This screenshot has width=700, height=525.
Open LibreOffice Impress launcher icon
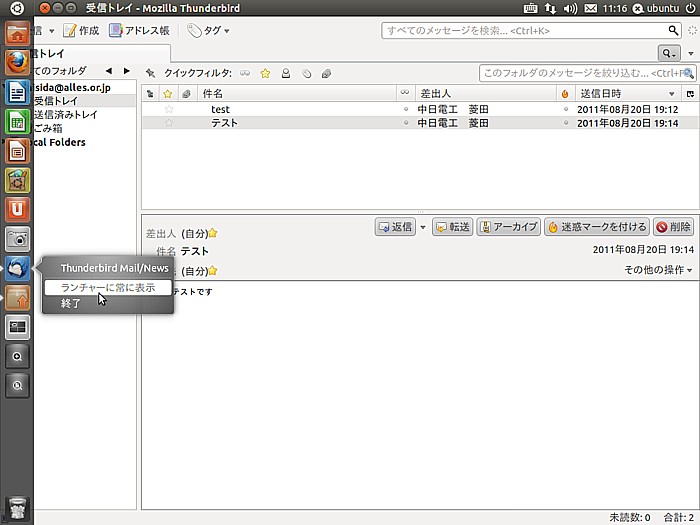[x=17, y=151]
